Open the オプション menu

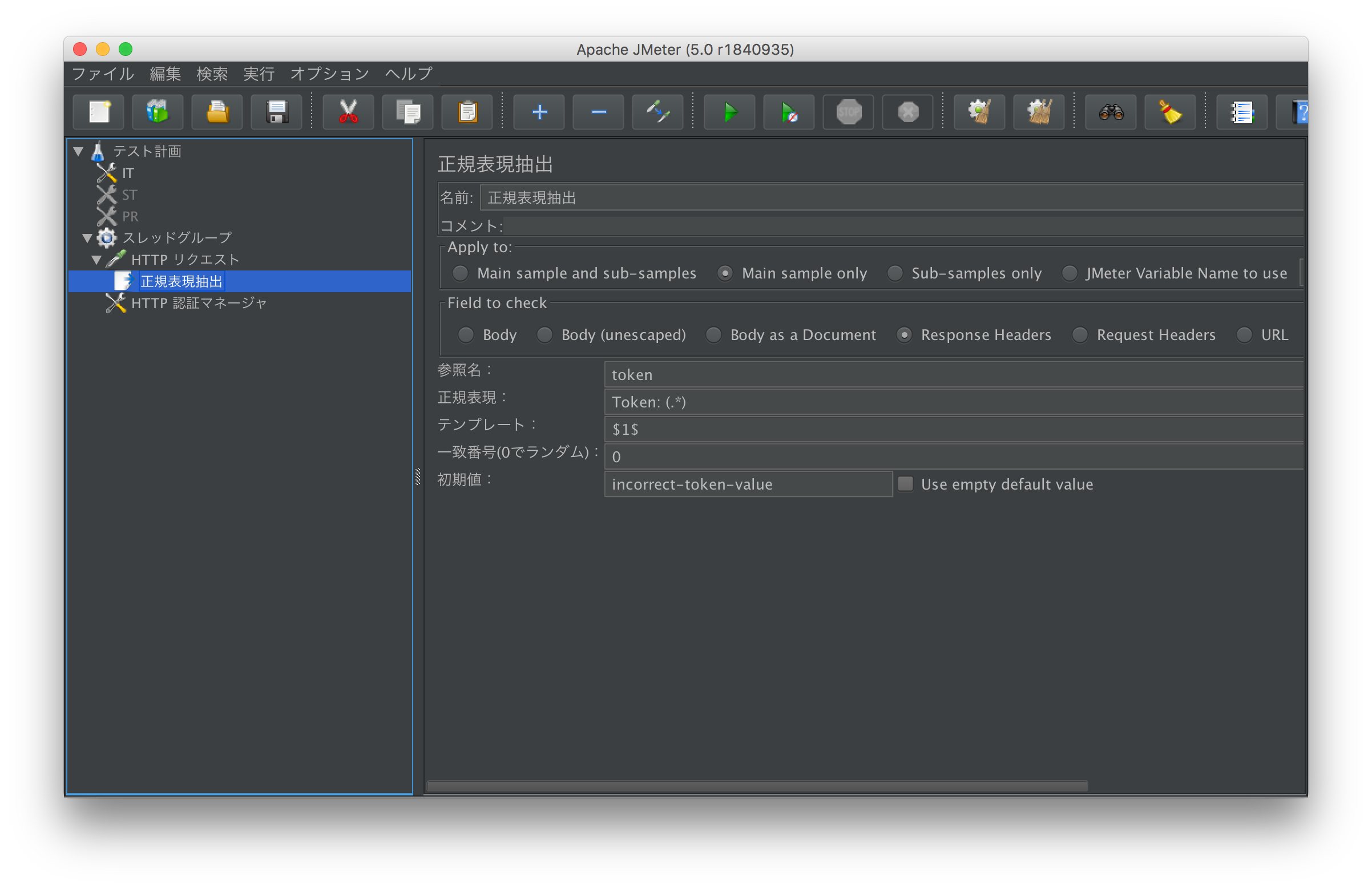pos(329,74)
